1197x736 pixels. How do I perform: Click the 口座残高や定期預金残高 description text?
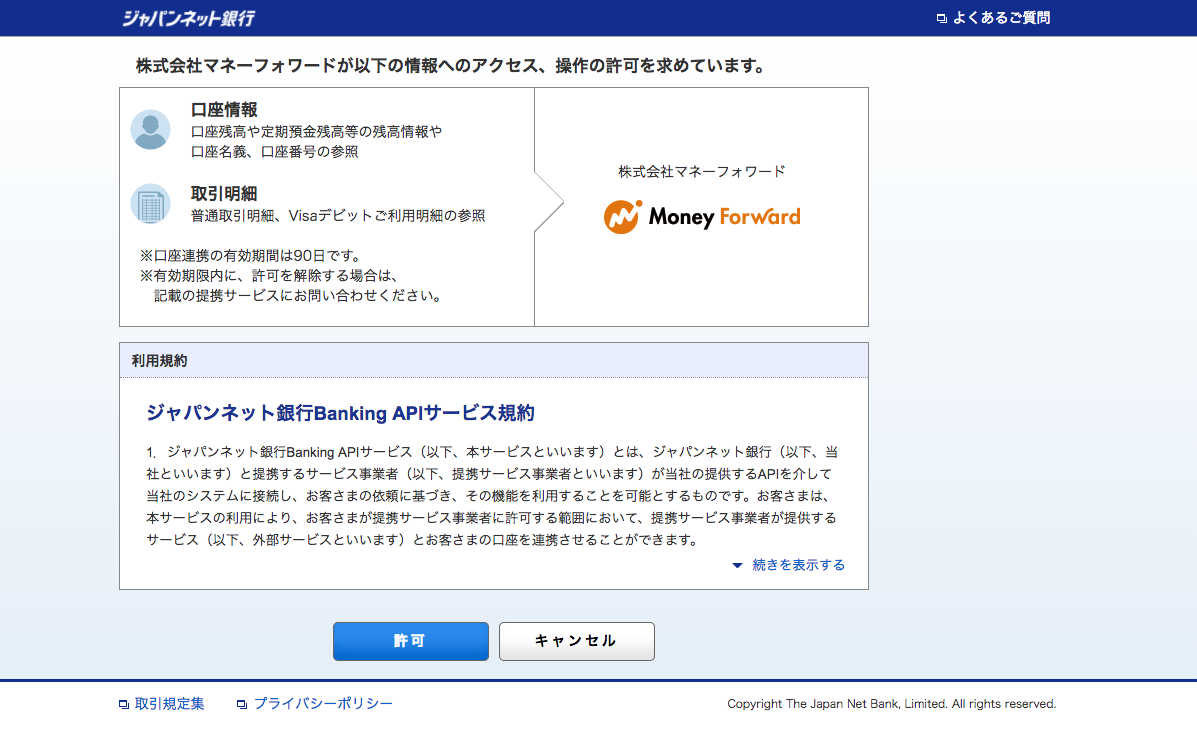tap(316, 142)
